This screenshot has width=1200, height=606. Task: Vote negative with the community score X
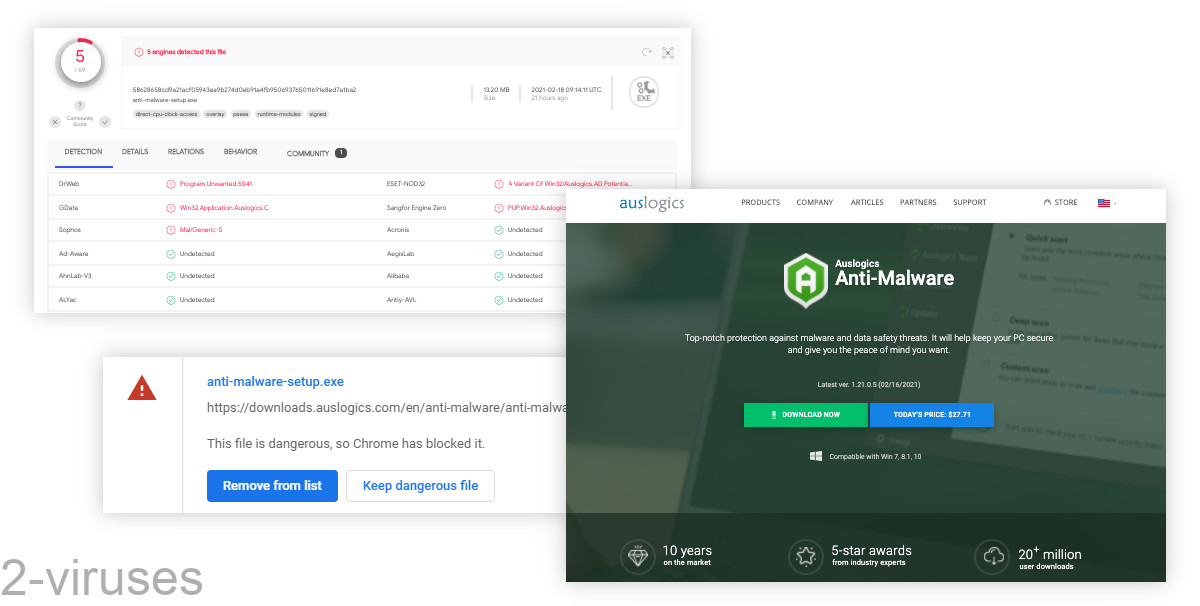pyautogui.click(x=55, y=121)
